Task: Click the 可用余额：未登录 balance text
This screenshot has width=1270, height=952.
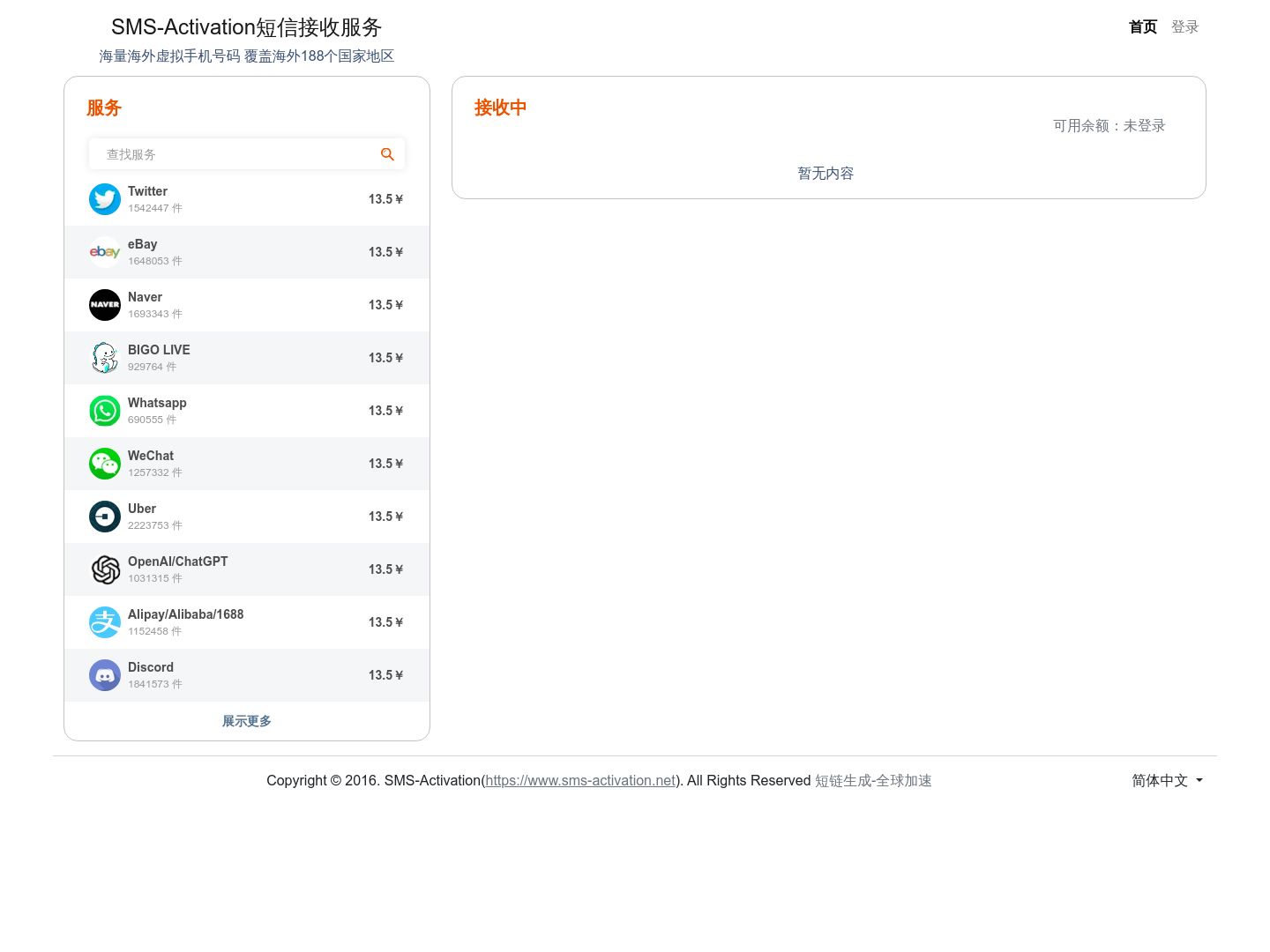Action: click(1109, 126)
